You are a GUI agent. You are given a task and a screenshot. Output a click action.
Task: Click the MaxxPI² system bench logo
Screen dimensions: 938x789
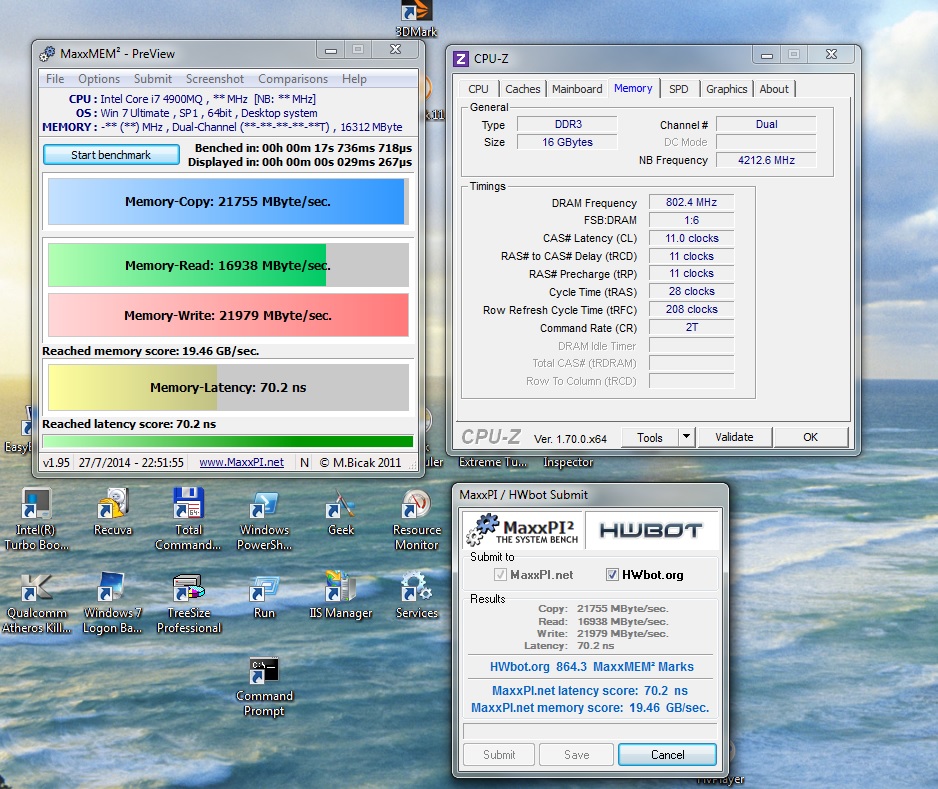point(524,530)
